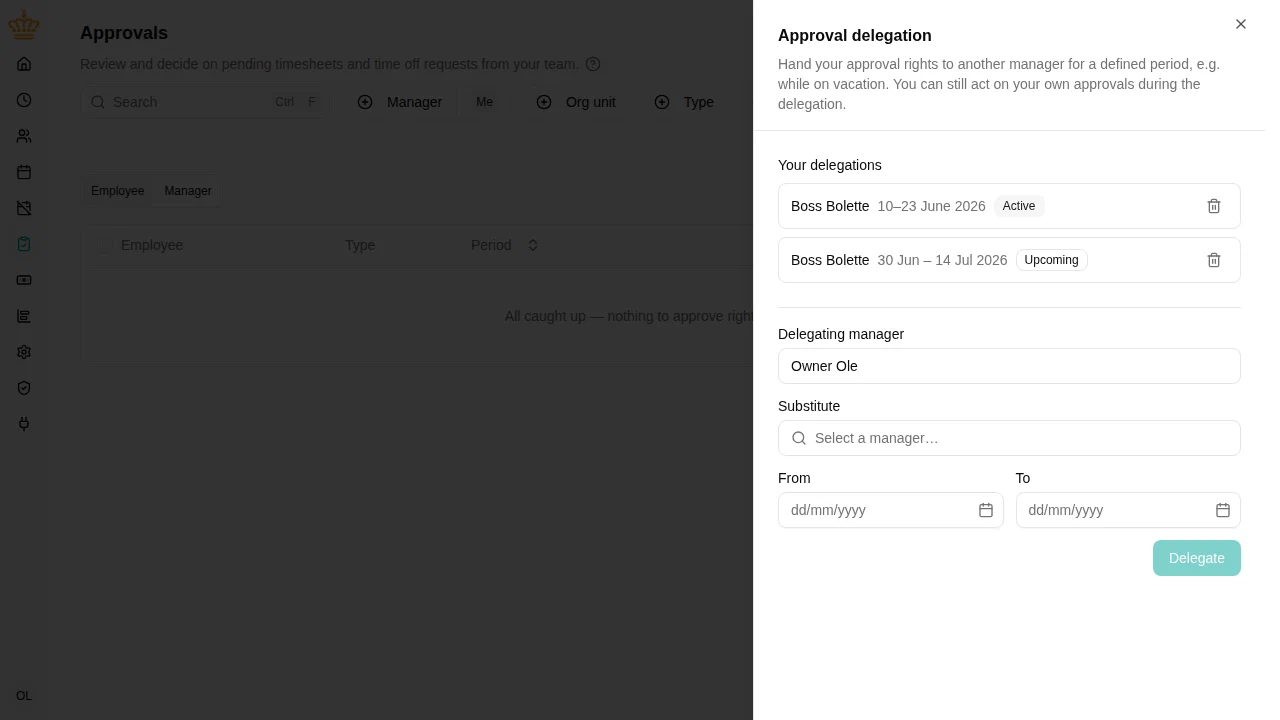This screenshot has height=720, width=1280.
Task: Open the calendar sidebar icon
Action: pos(24,172)
